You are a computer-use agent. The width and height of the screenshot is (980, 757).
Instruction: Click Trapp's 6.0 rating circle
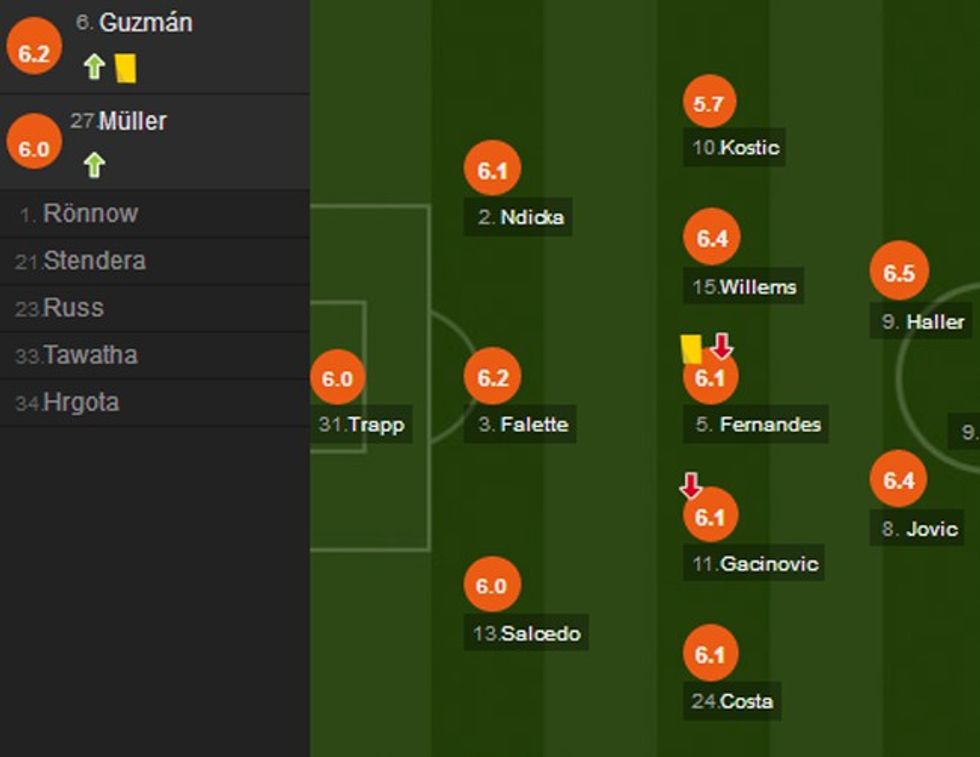click(x=337, y=379)
